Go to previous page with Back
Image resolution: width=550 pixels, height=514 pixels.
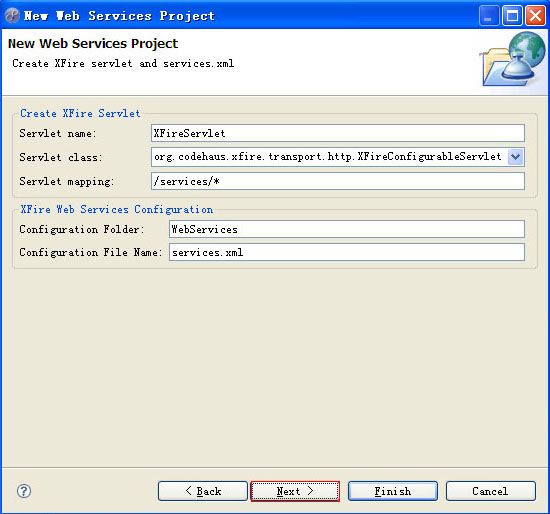click(203, 491)
